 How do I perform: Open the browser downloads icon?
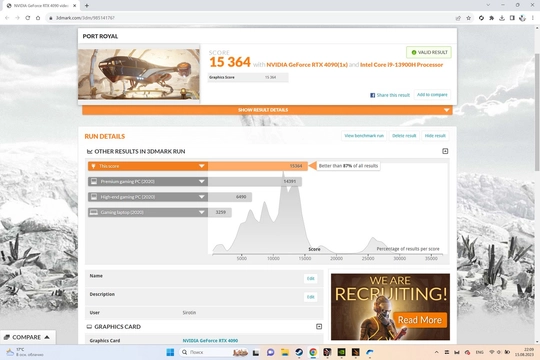pyautogui.click(x=502, y=18)
